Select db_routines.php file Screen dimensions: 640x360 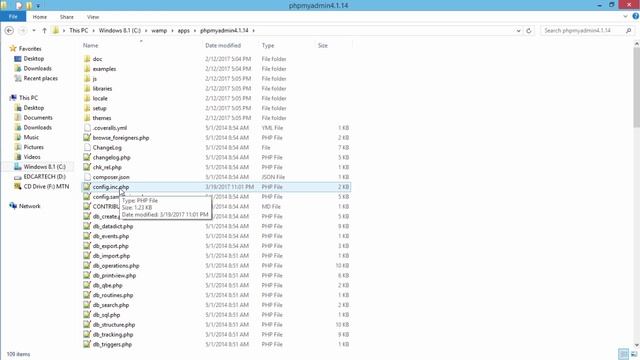[x=113, y=295]
